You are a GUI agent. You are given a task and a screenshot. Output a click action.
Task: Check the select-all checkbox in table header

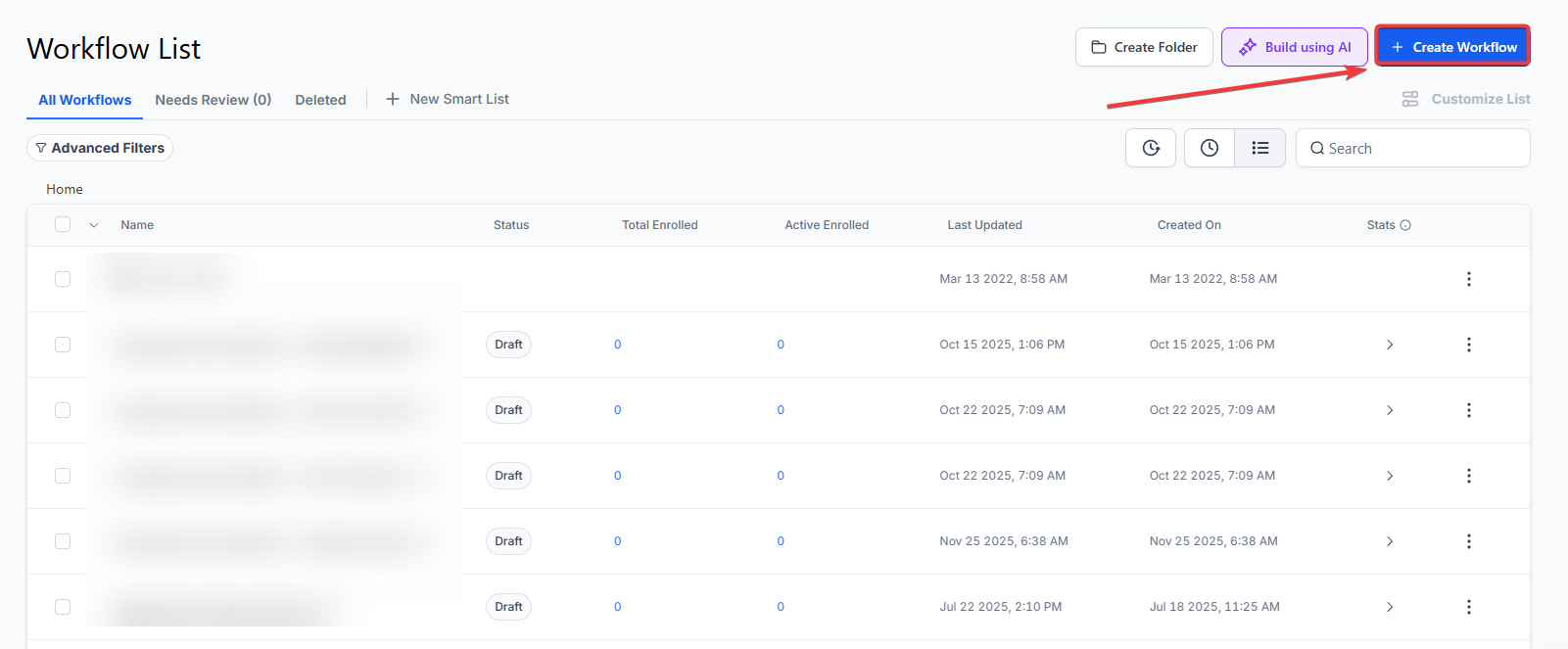point(63,224)
